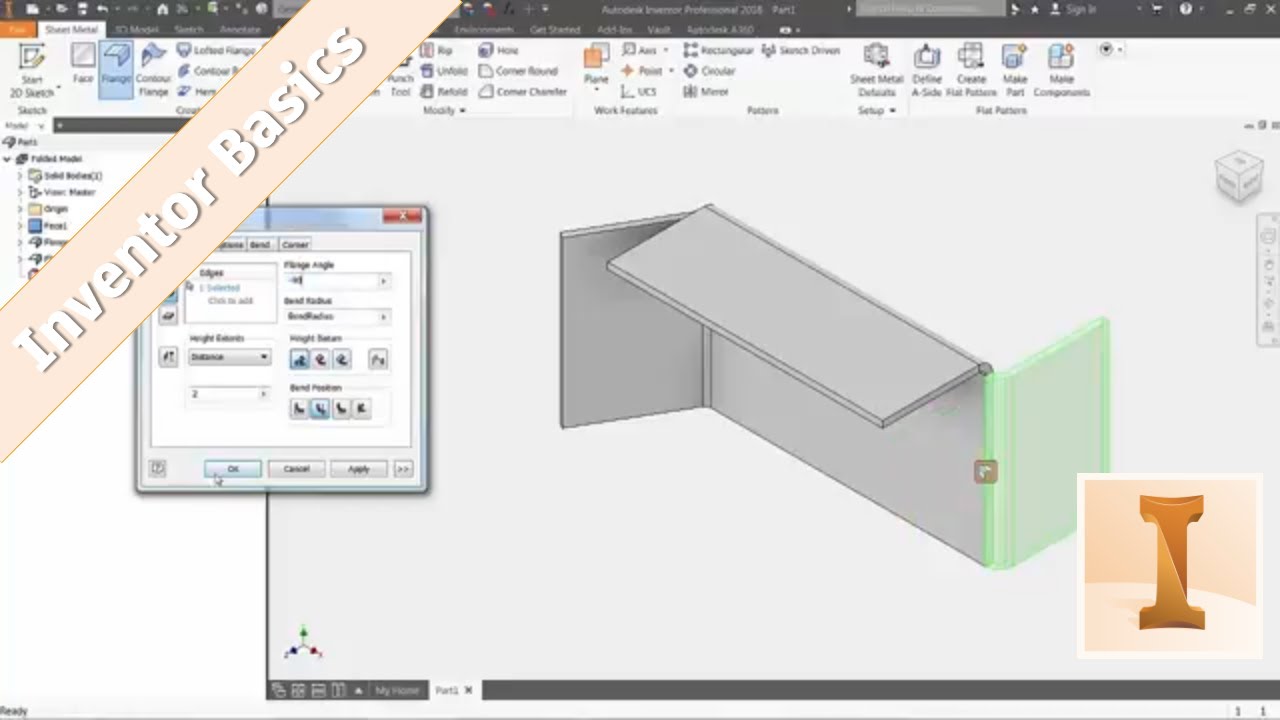Screen dimensions: 1280x720
Task: Use the Rip command
Action: coord(436,50)
